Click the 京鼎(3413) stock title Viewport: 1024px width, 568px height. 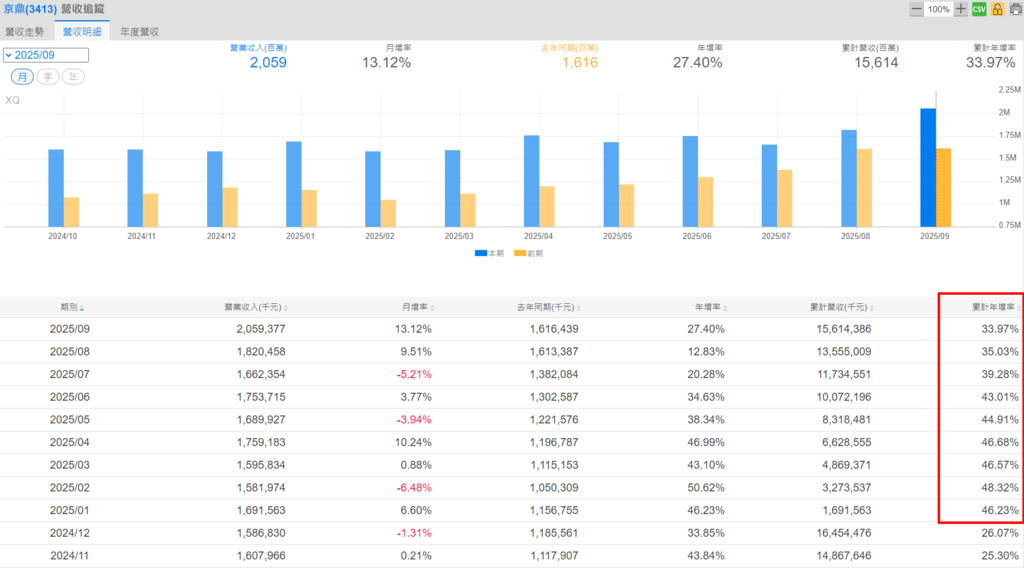click(30, 9)
